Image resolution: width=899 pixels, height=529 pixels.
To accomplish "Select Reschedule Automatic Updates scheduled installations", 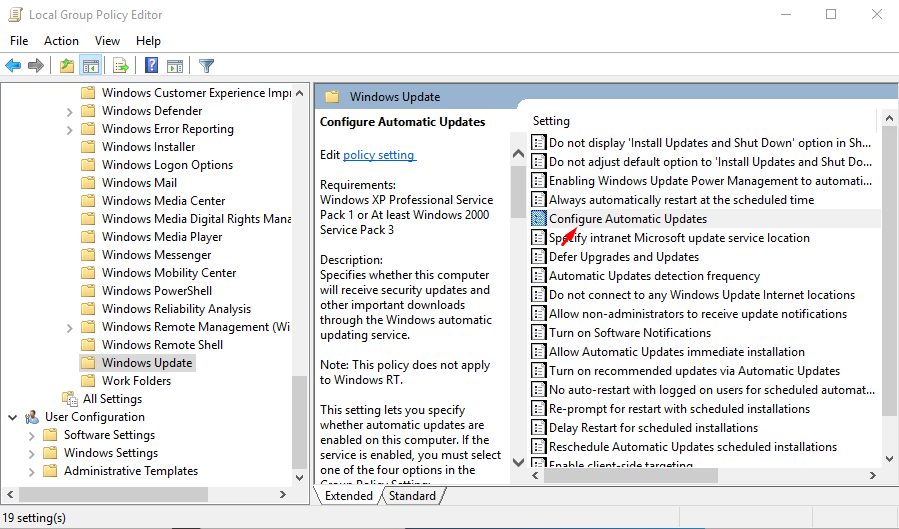I will click(x=693, y=446).
